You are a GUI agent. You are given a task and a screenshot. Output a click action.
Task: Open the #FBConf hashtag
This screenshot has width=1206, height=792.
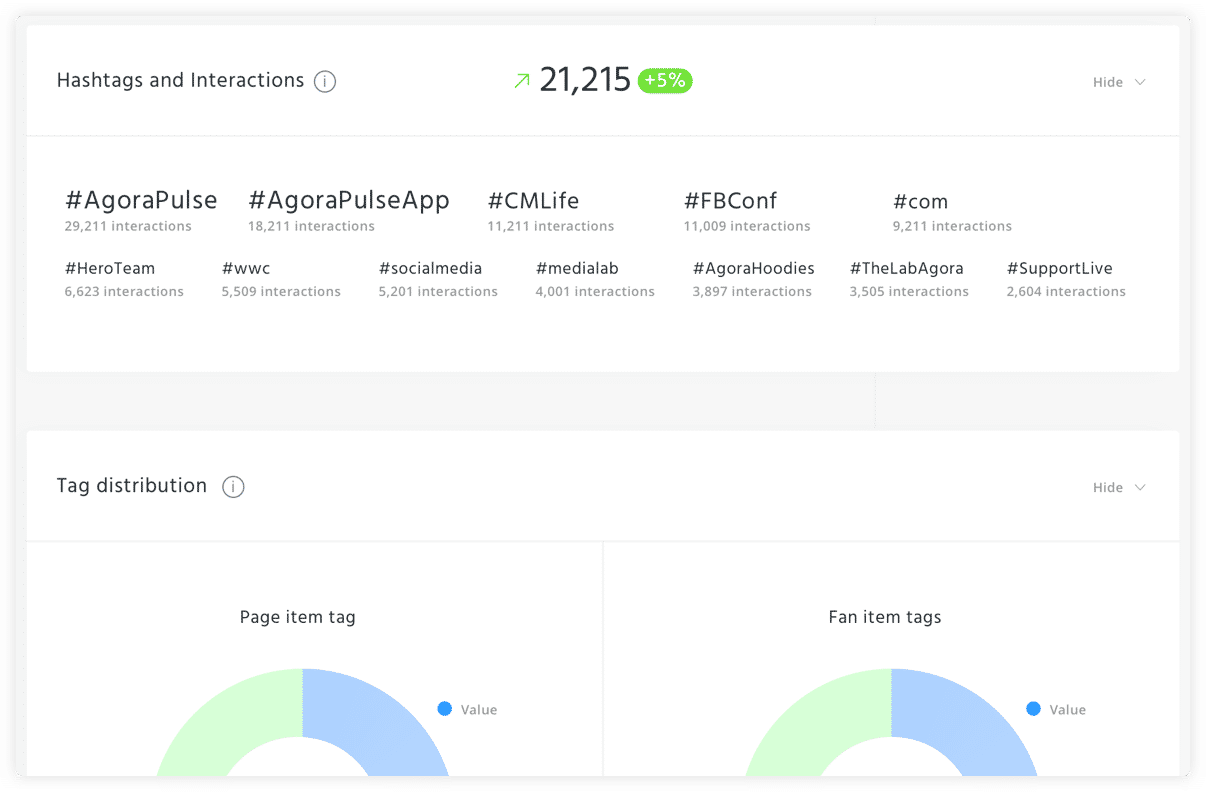730,201
